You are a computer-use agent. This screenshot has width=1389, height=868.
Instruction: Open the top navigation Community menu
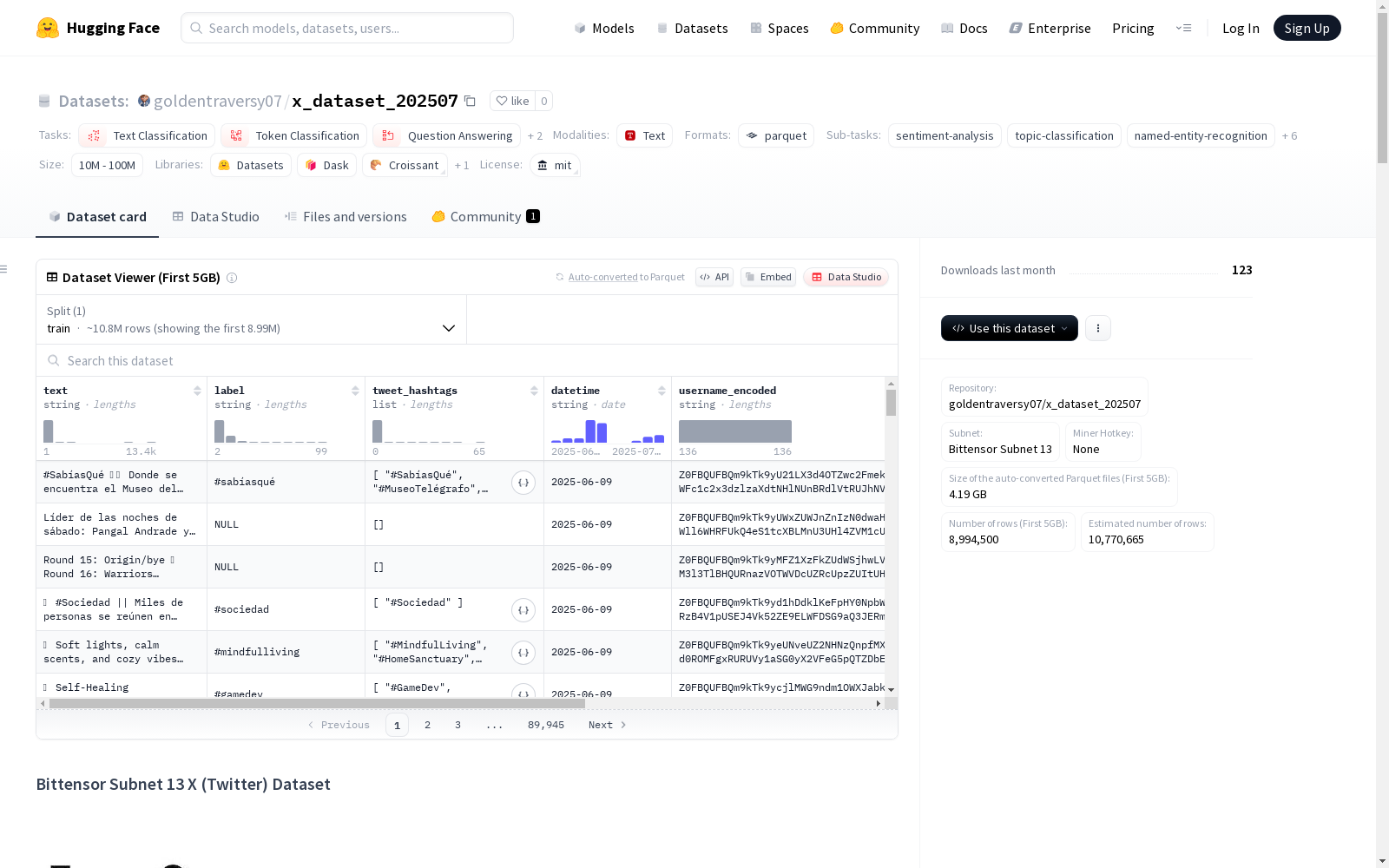875,28
